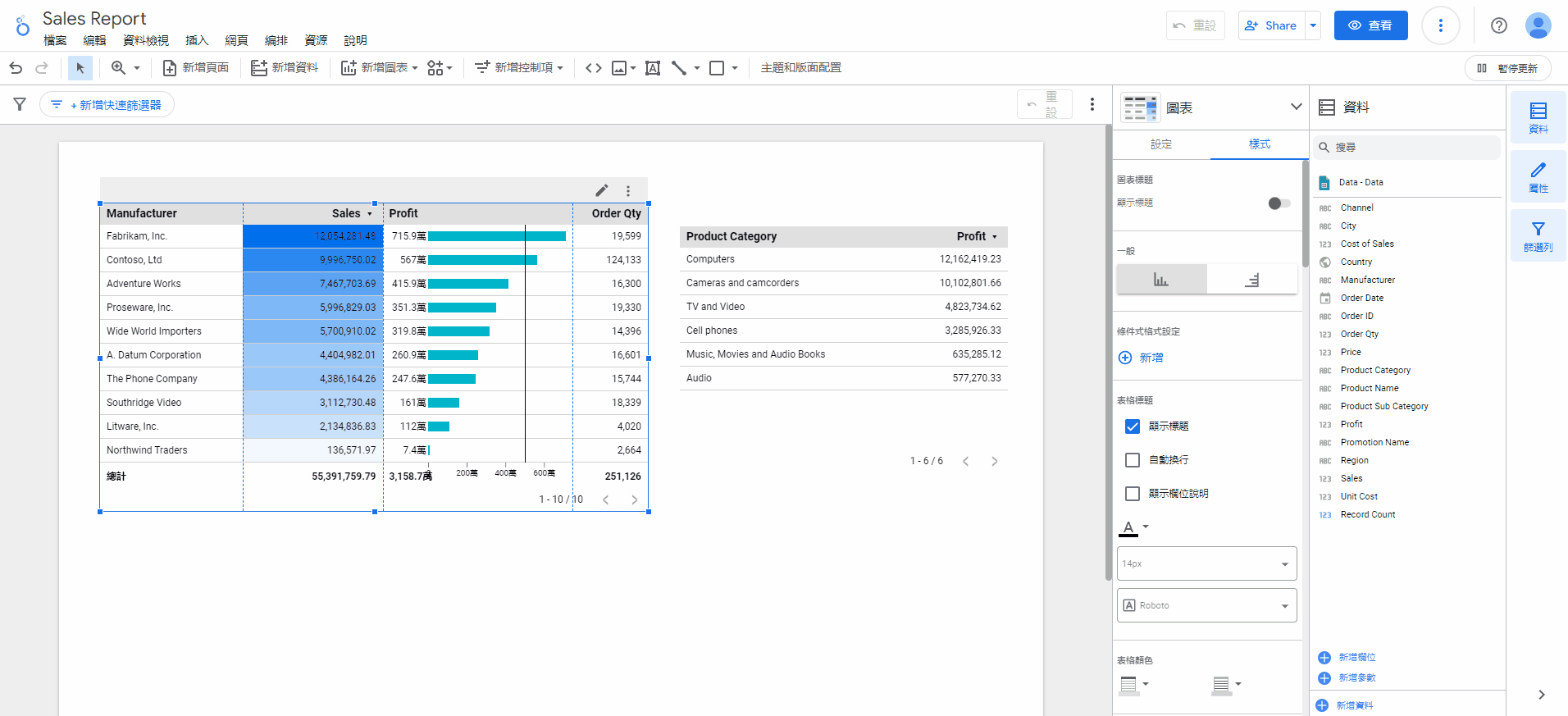Toggle the 顯示標題 chart title switch

[1279, 203]
